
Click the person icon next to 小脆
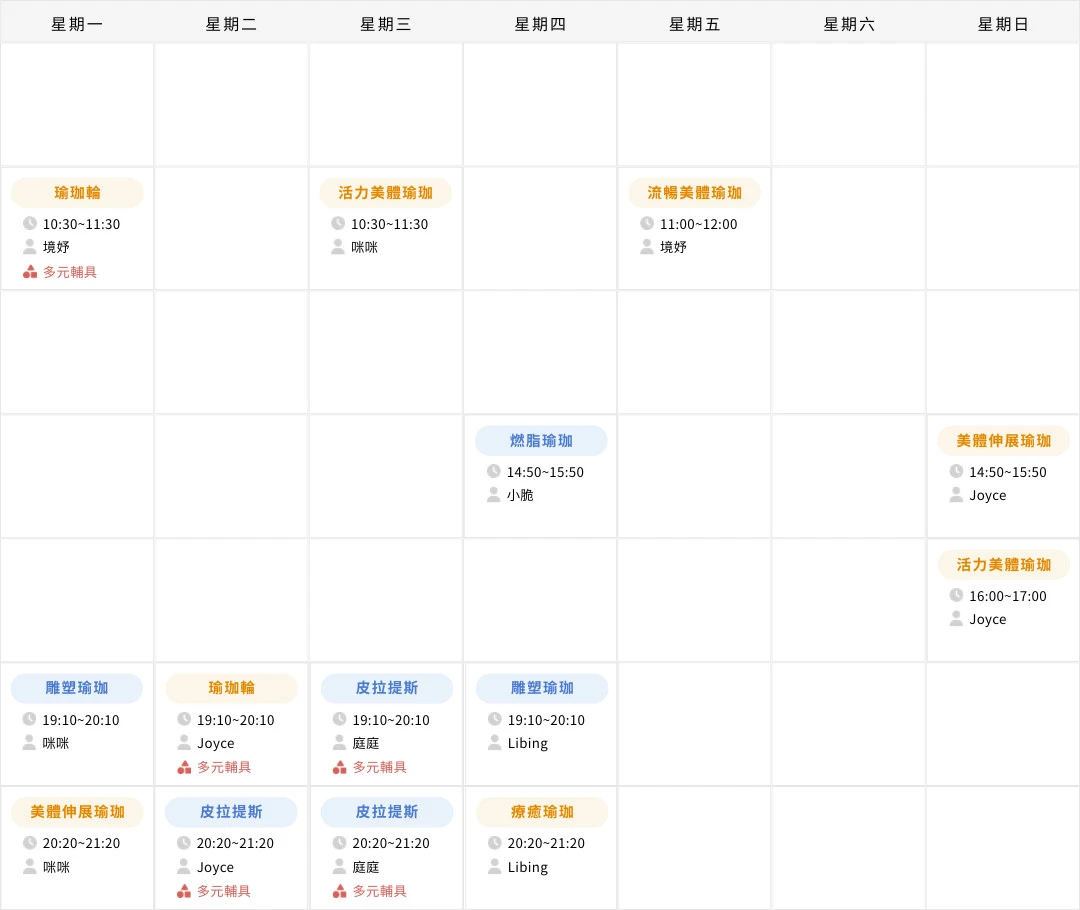493,495
